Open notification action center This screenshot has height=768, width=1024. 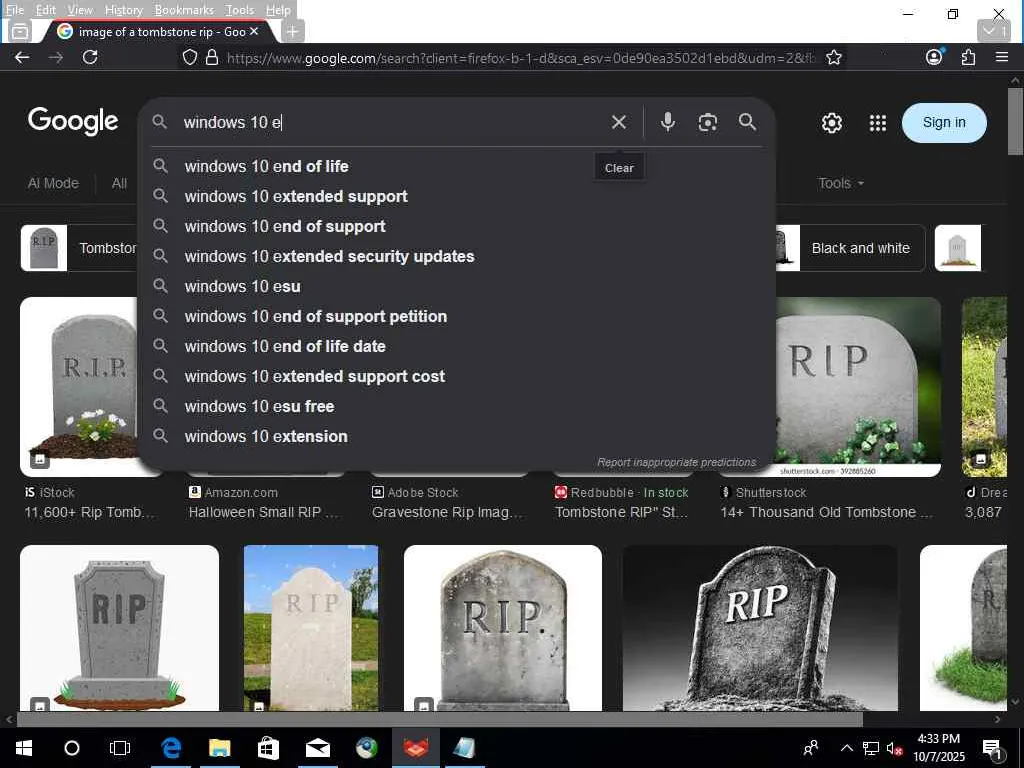click(992, 748)
